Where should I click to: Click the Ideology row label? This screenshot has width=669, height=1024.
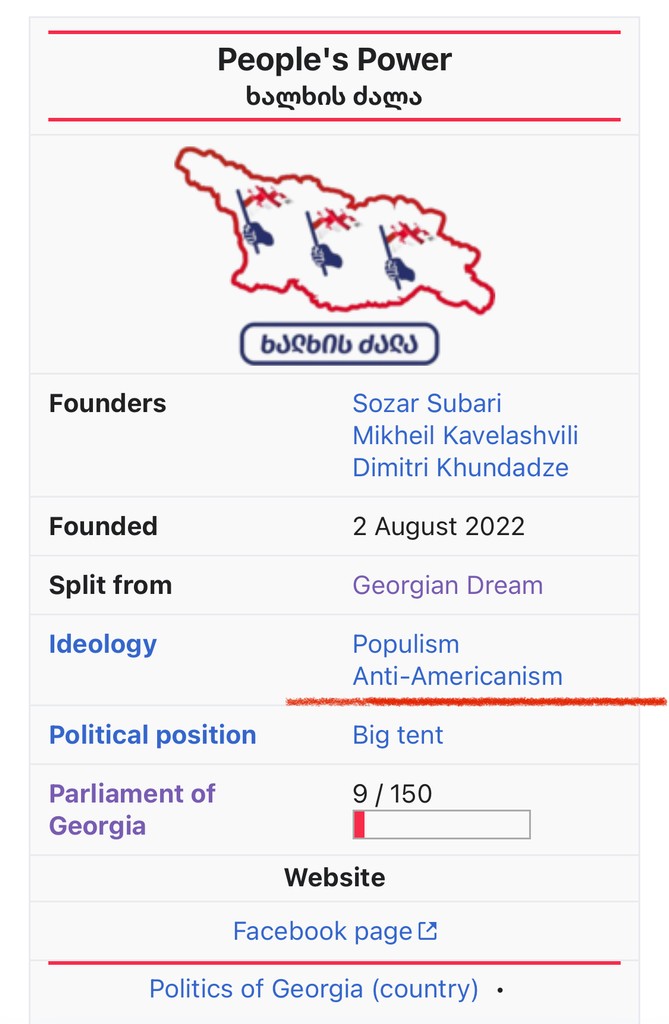click(103, 645)
